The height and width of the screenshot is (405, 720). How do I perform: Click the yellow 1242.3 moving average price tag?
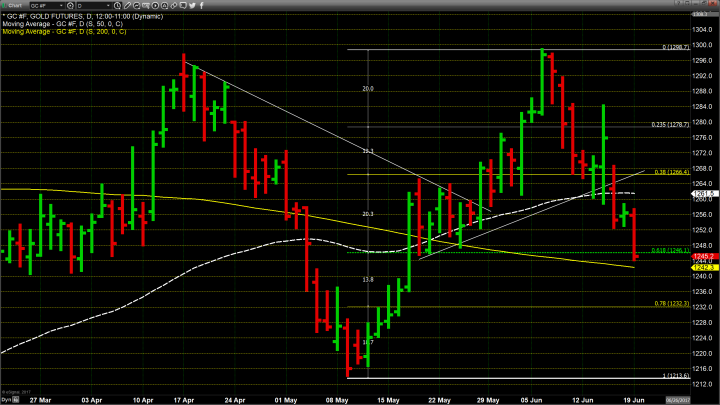[x=704, y=267]
